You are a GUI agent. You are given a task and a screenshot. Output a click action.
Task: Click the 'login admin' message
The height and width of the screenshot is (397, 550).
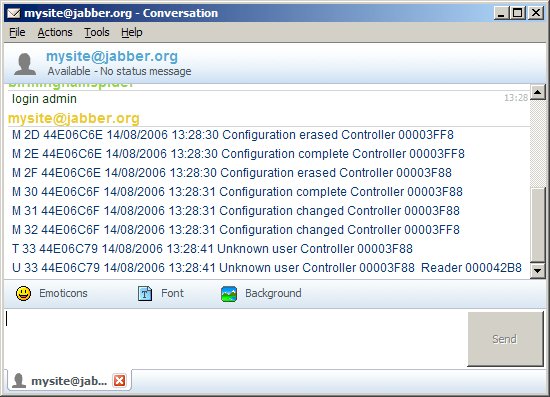point(44,99)
